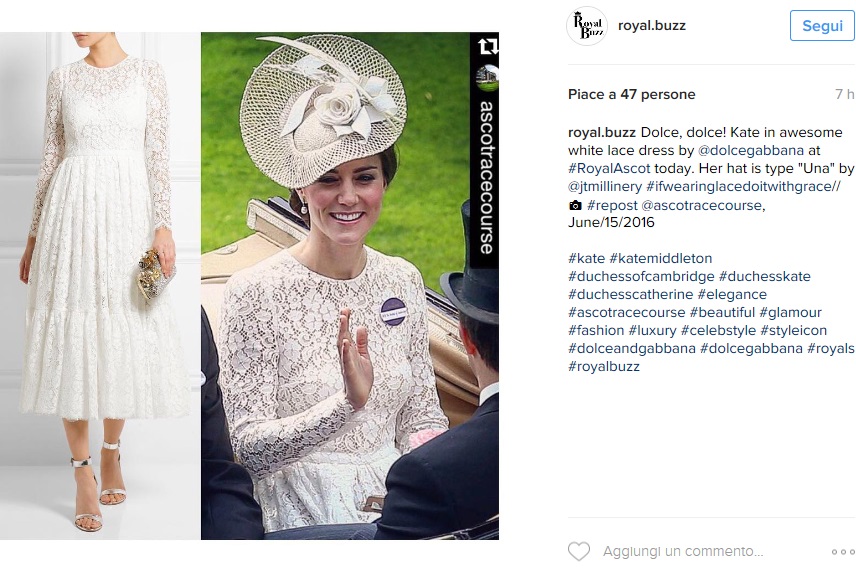Click the repost arrows icon on photo
The height and width of the screenshot is (570, 856).
[487, 46]
